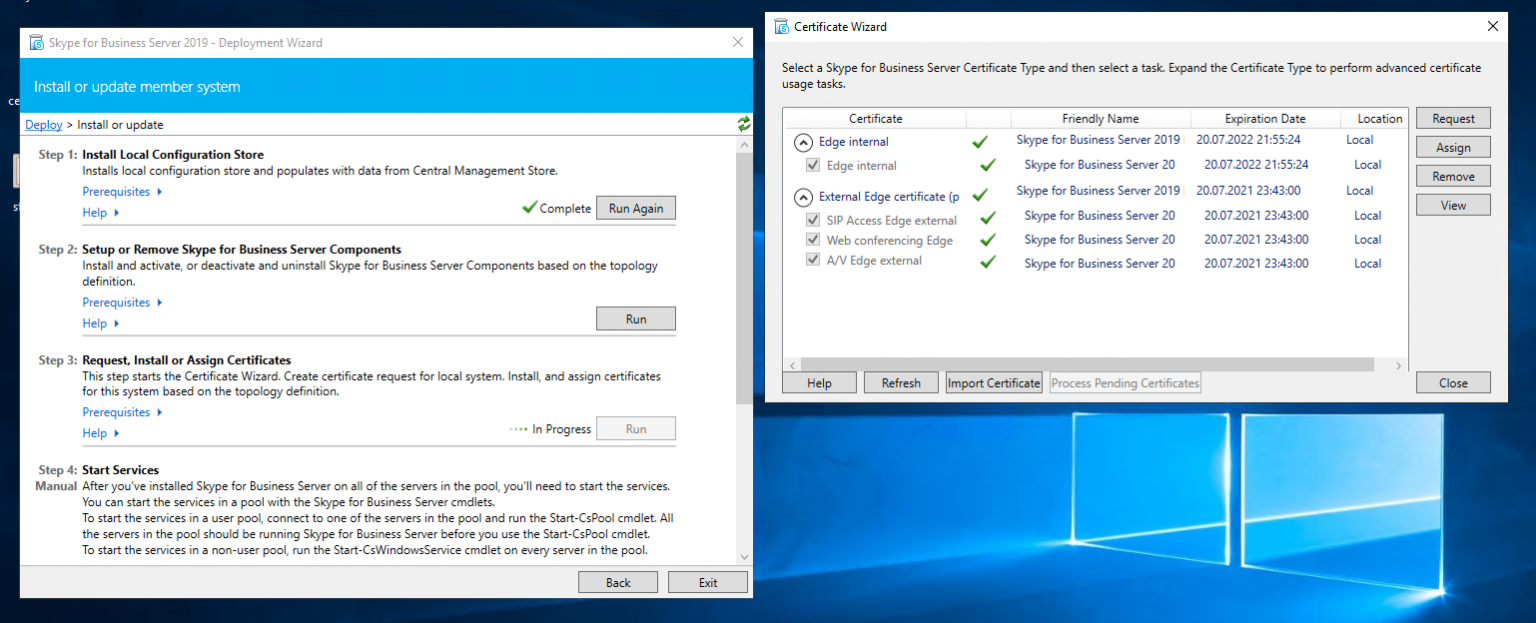Click green checkmark on A/V Edge external row
The image size is (1536, 623).
point(988,262)
